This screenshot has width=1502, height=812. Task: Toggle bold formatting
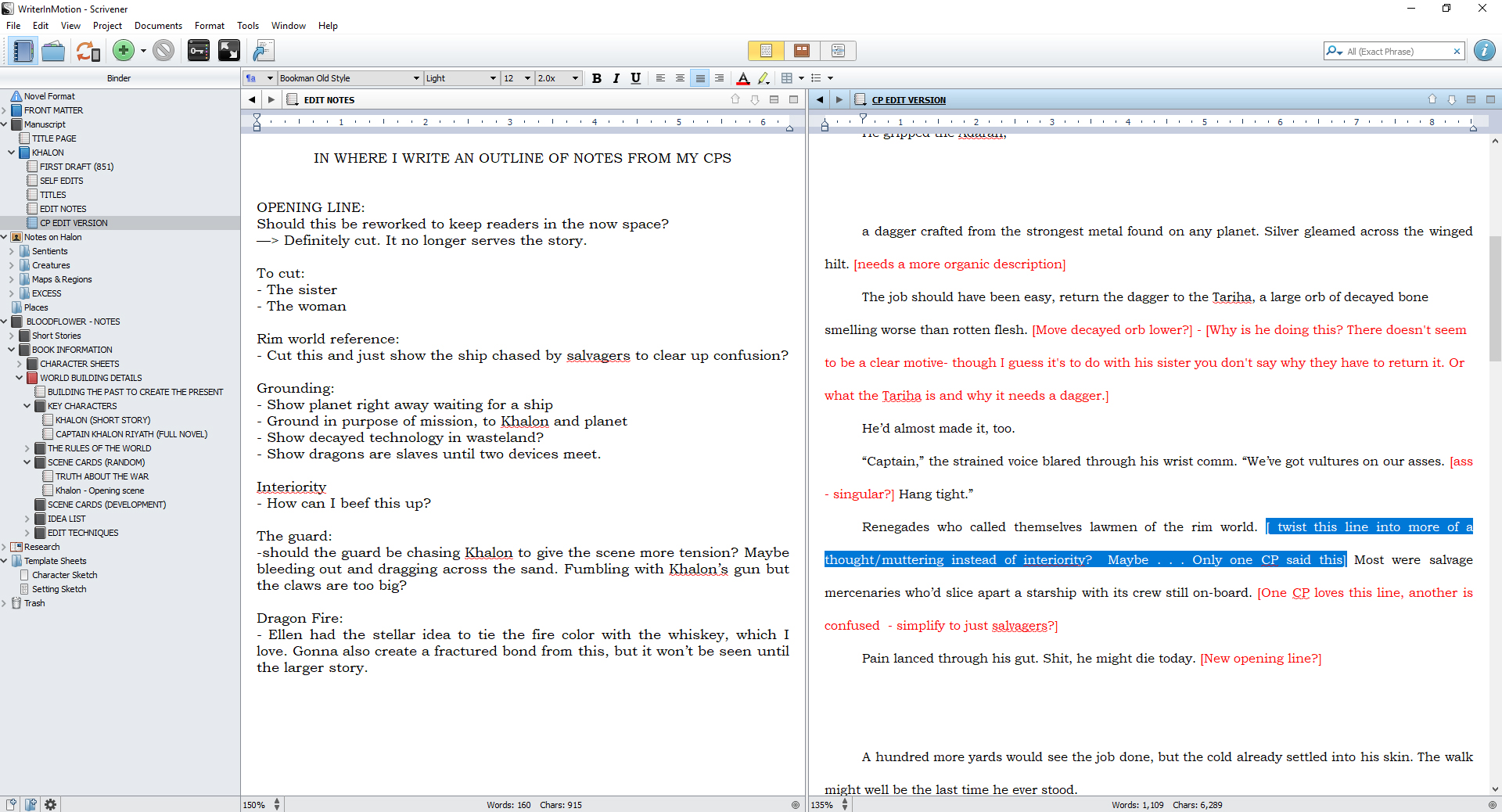pyautogui.click(x=596, y=78)
